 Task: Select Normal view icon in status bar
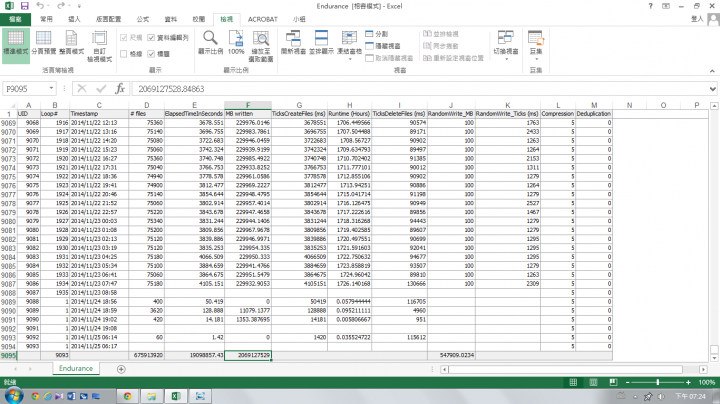[573, 382]
